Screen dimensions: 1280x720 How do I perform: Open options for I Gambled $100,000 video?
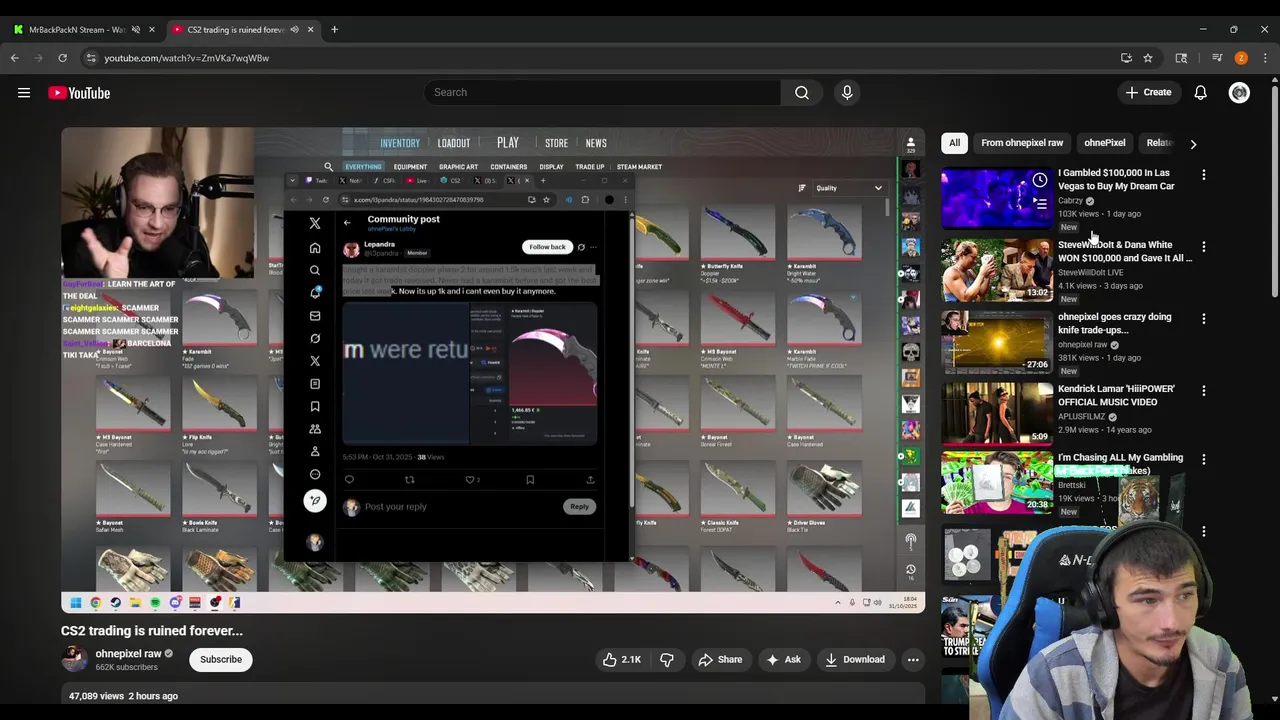click(1203, 175)
